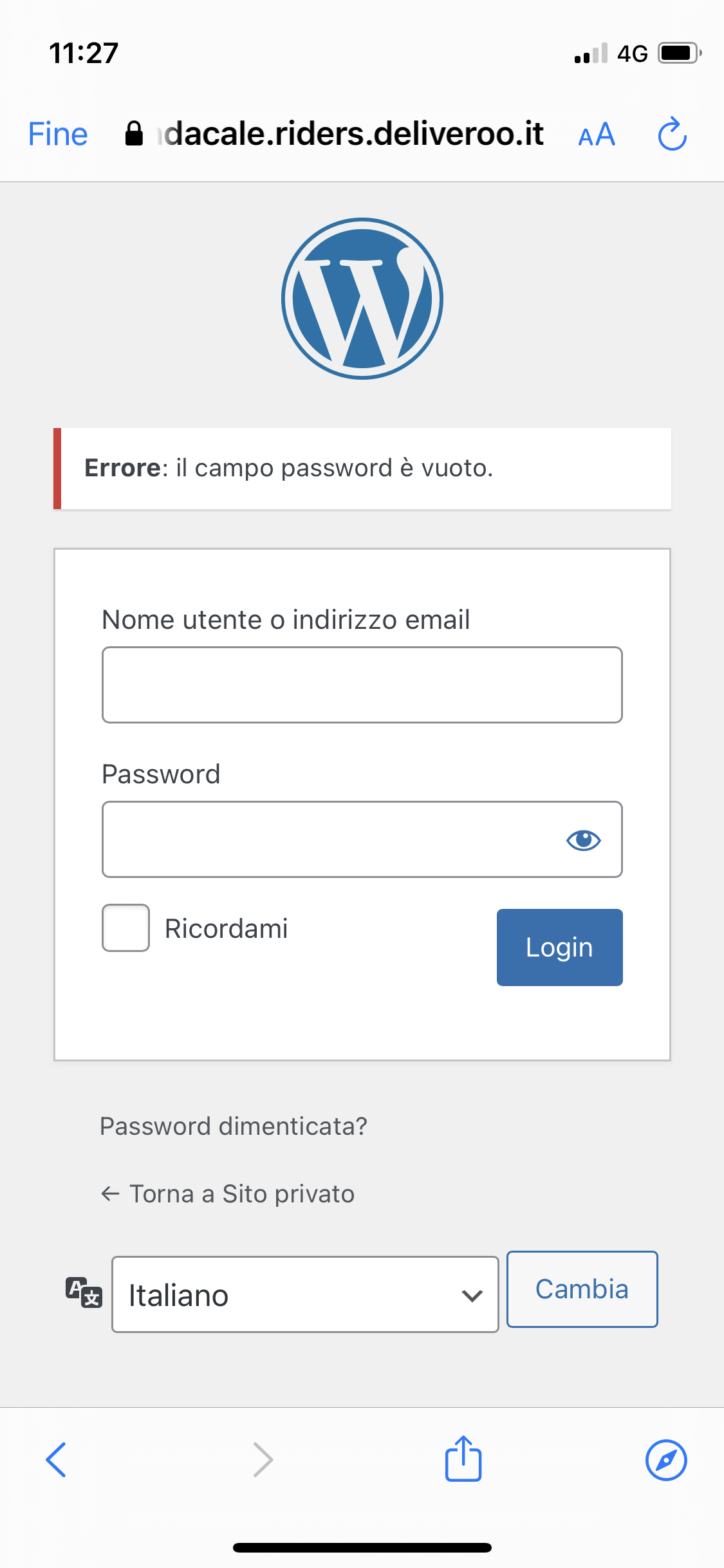Open the Italiano language dropdown
724x1568 pixels.
coord(305,1294)
